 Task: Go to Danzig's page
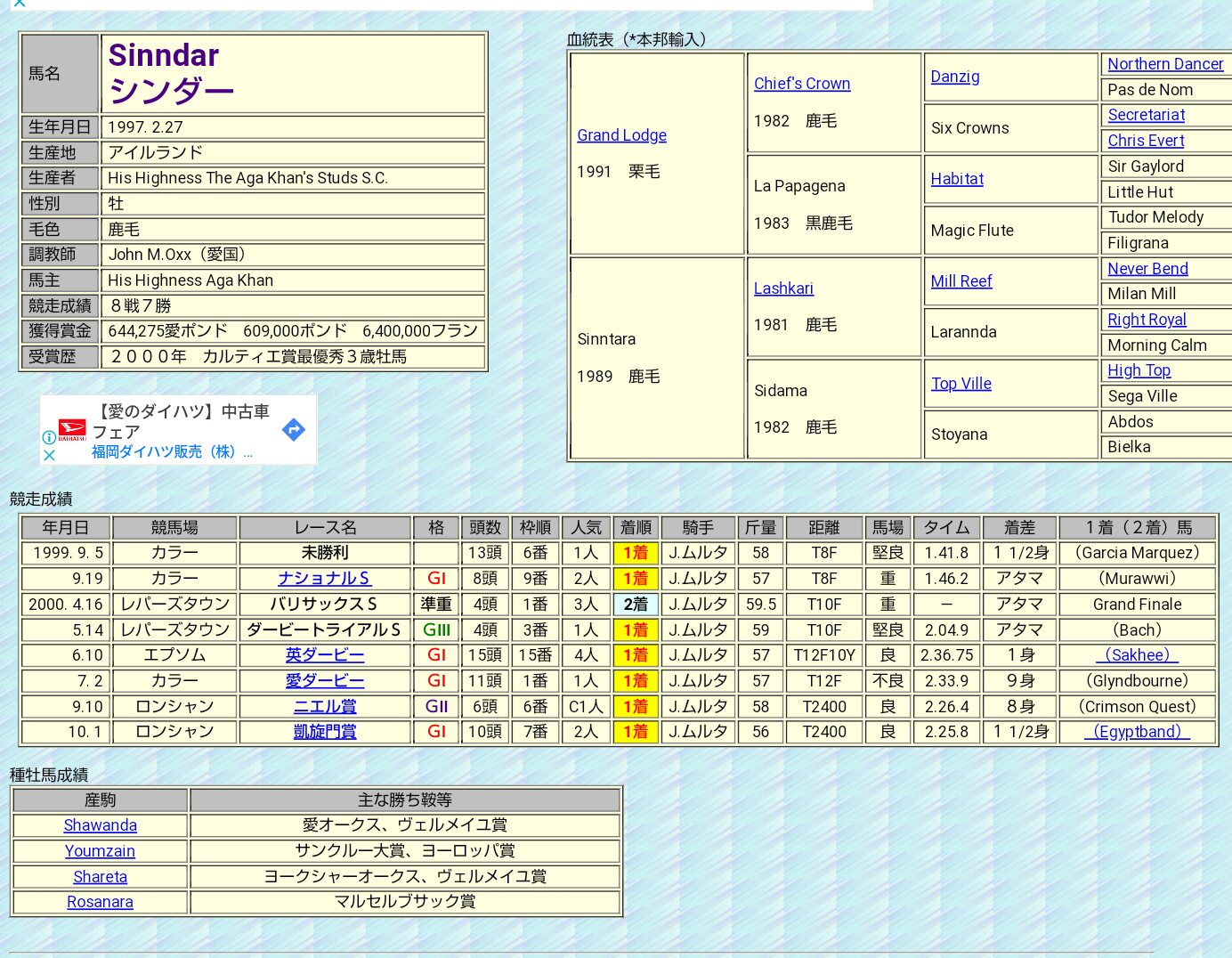pos(954,77)
